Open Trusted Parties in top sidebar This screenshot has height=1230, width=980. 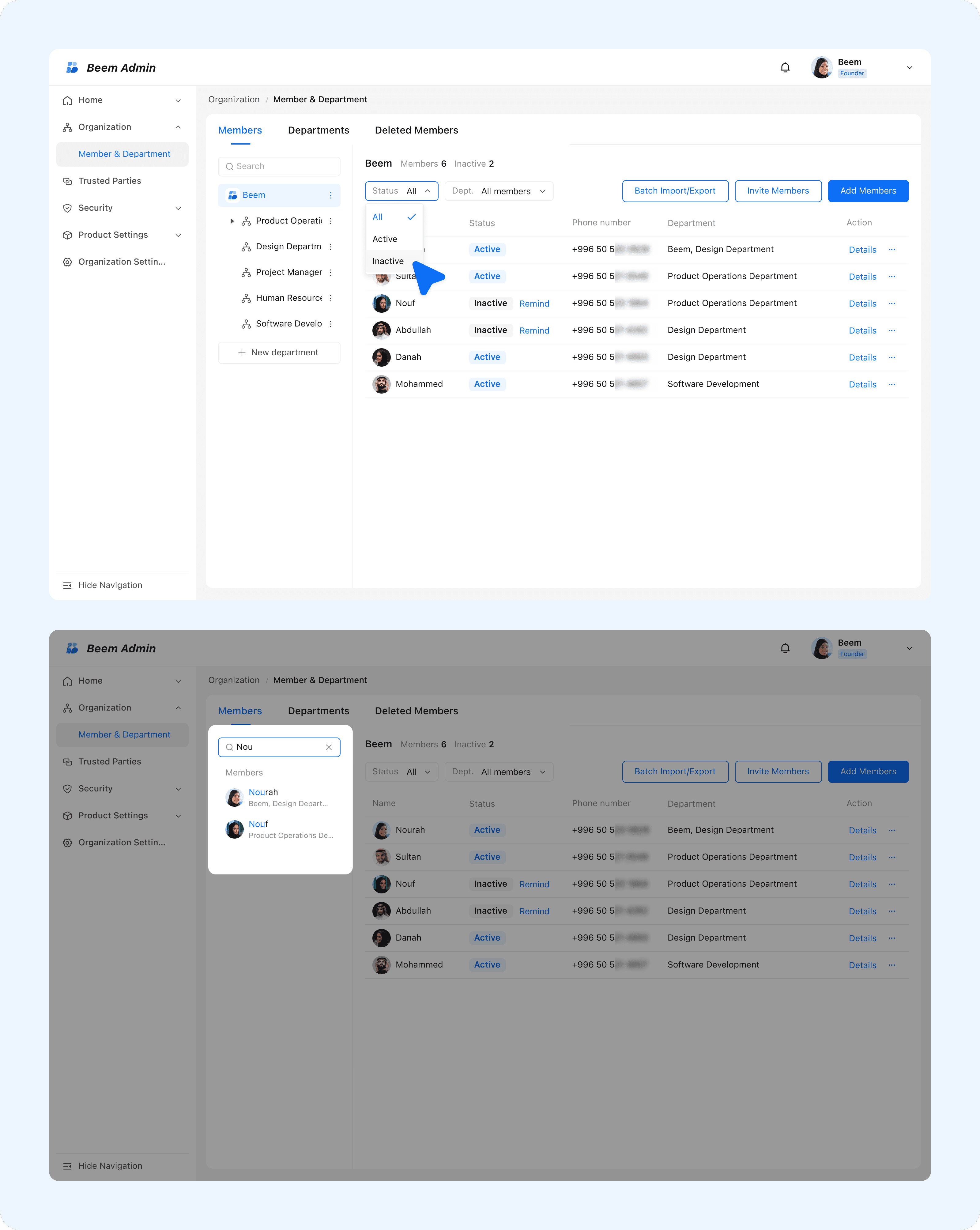tap(110, 181)
